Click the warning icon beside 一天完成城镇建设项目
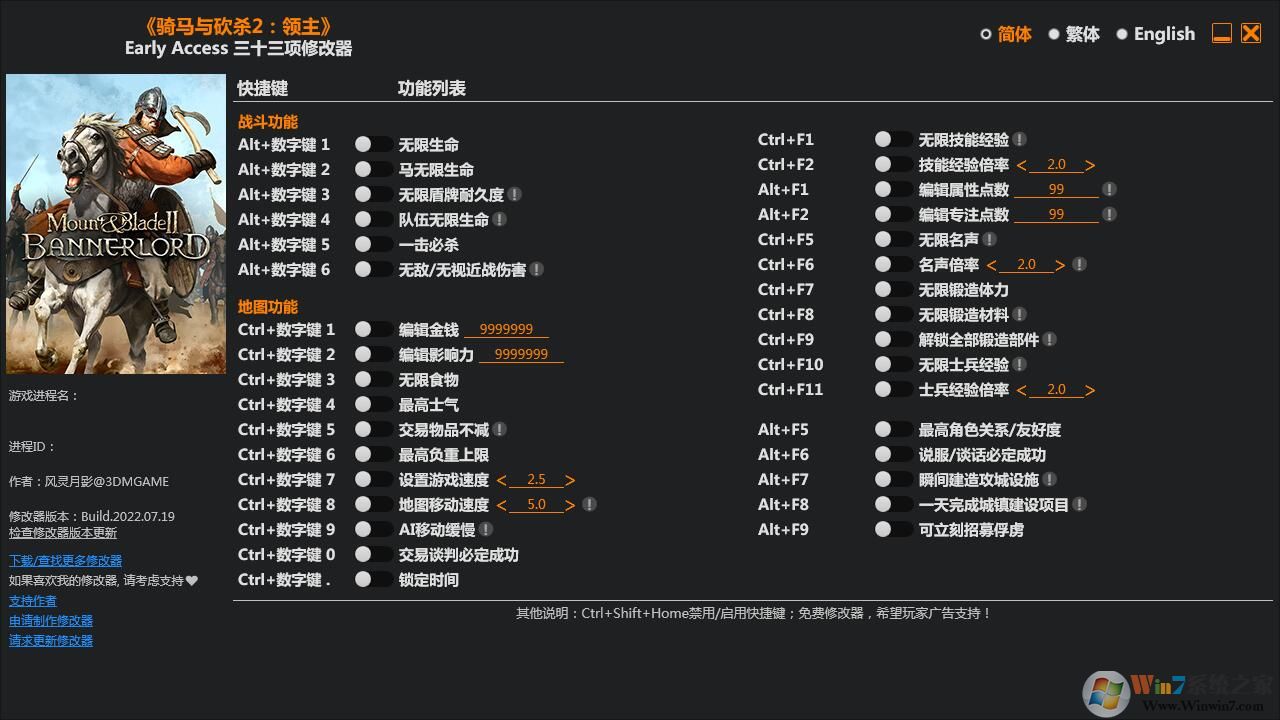 1080,504
